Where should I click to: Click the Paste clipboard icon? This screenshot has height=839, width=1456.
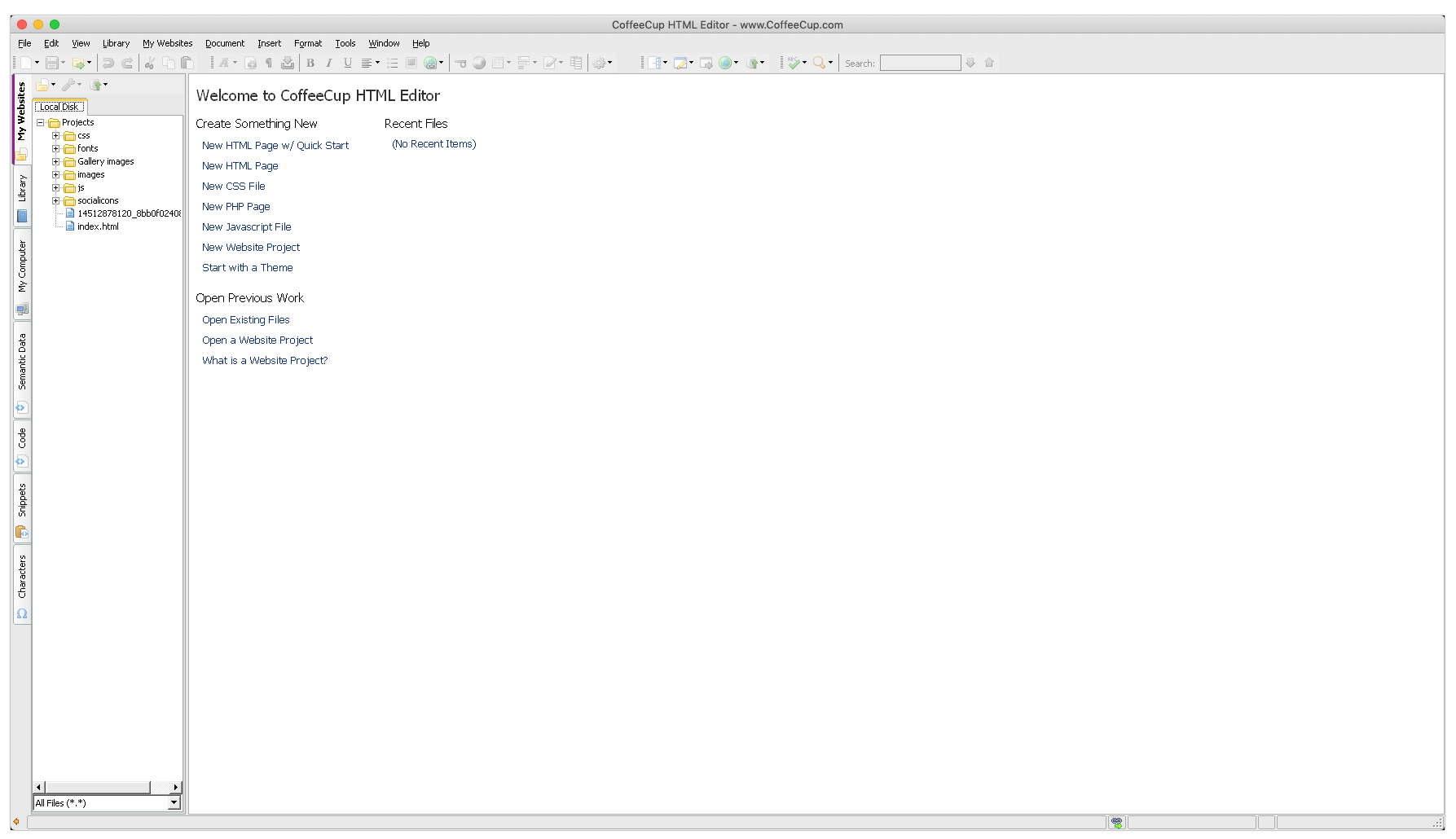pos(187,63)
